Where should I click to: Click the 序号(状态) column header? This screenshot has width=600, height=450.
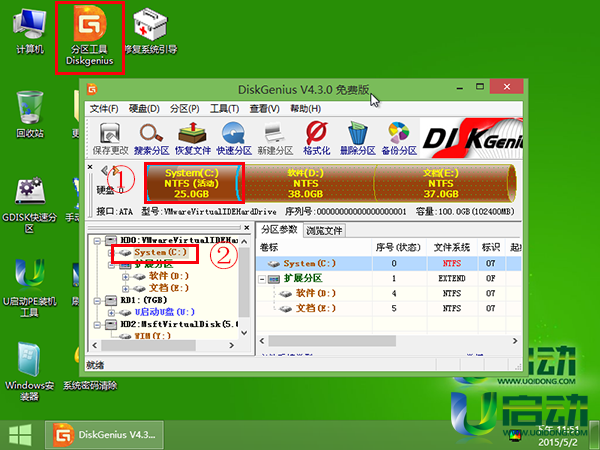pos(399,248)
